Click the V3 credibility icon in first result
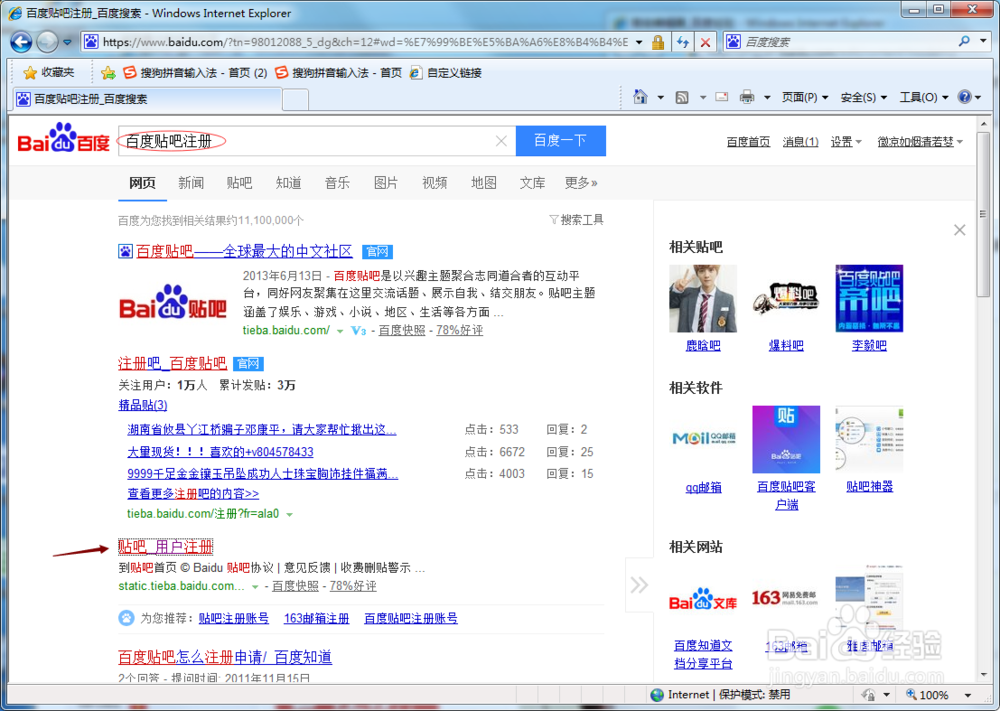 358,331
